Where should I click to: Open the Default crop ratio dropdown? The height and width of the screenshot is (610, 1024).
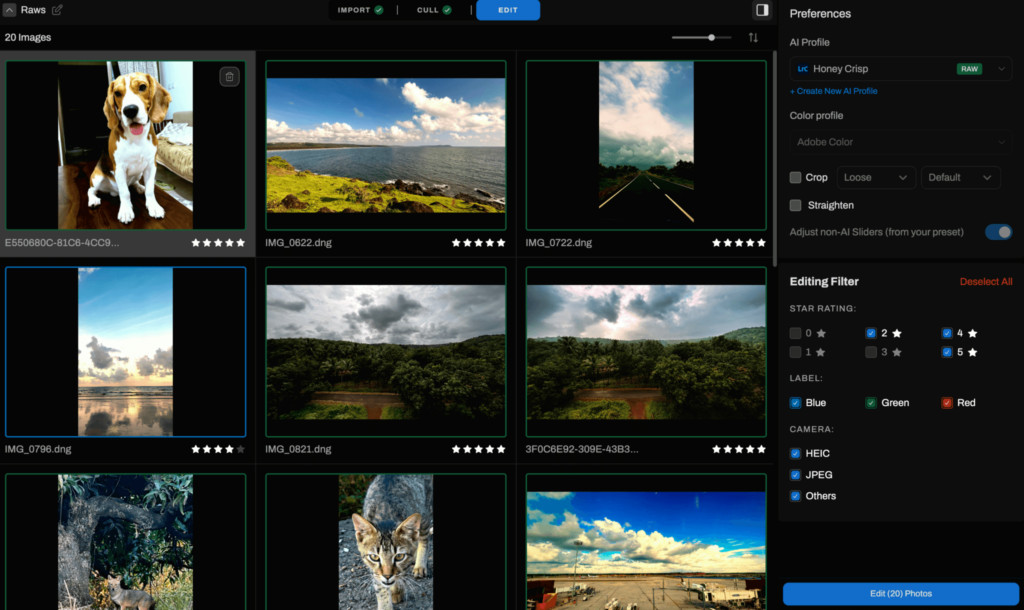pyautogui.click(x=960, y=178)
